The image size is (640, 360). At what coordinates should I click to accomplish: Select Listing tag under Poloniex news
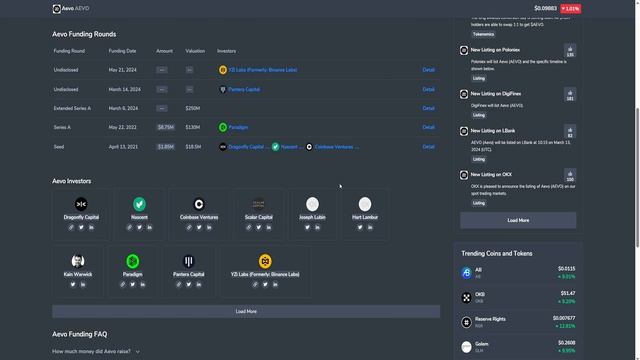(x=479, y=78)
